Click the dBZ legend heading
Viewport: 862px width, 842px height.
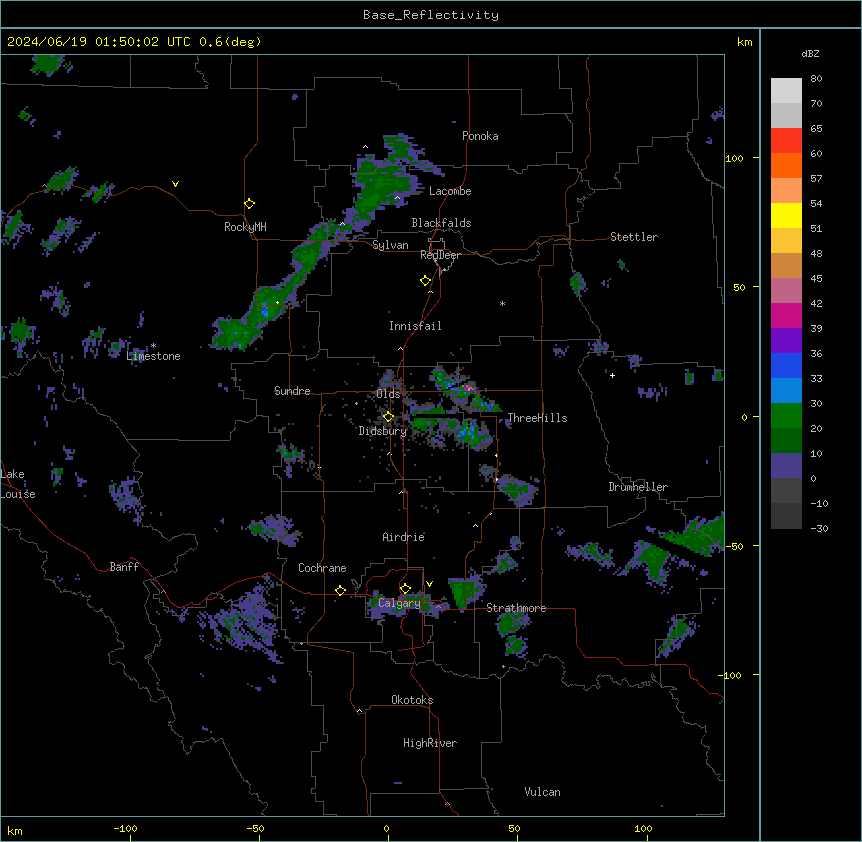810,53
